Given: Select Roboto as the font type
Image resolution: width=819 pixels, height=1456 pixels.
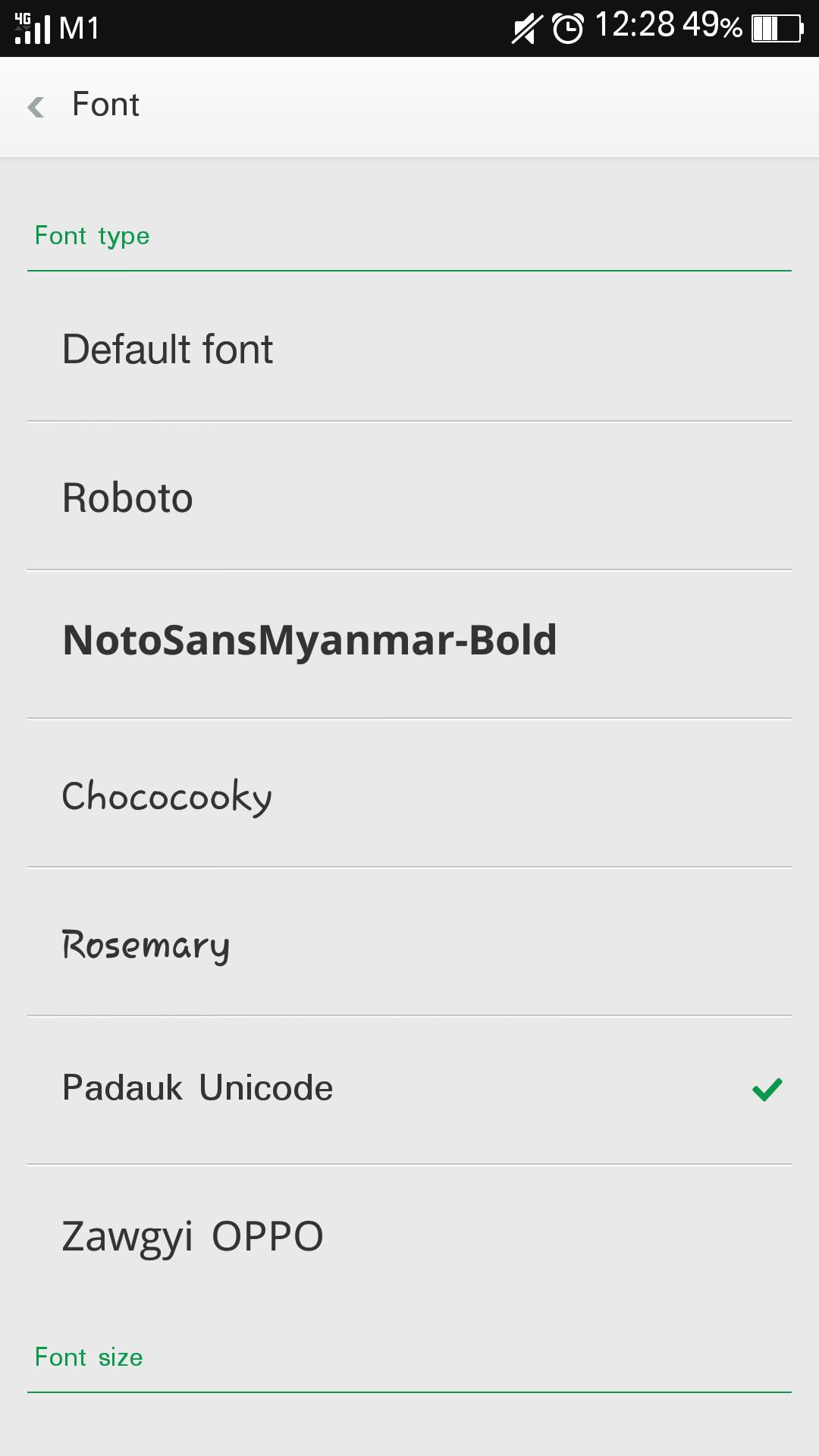Looking at the screenshot, I should [127, 497].
